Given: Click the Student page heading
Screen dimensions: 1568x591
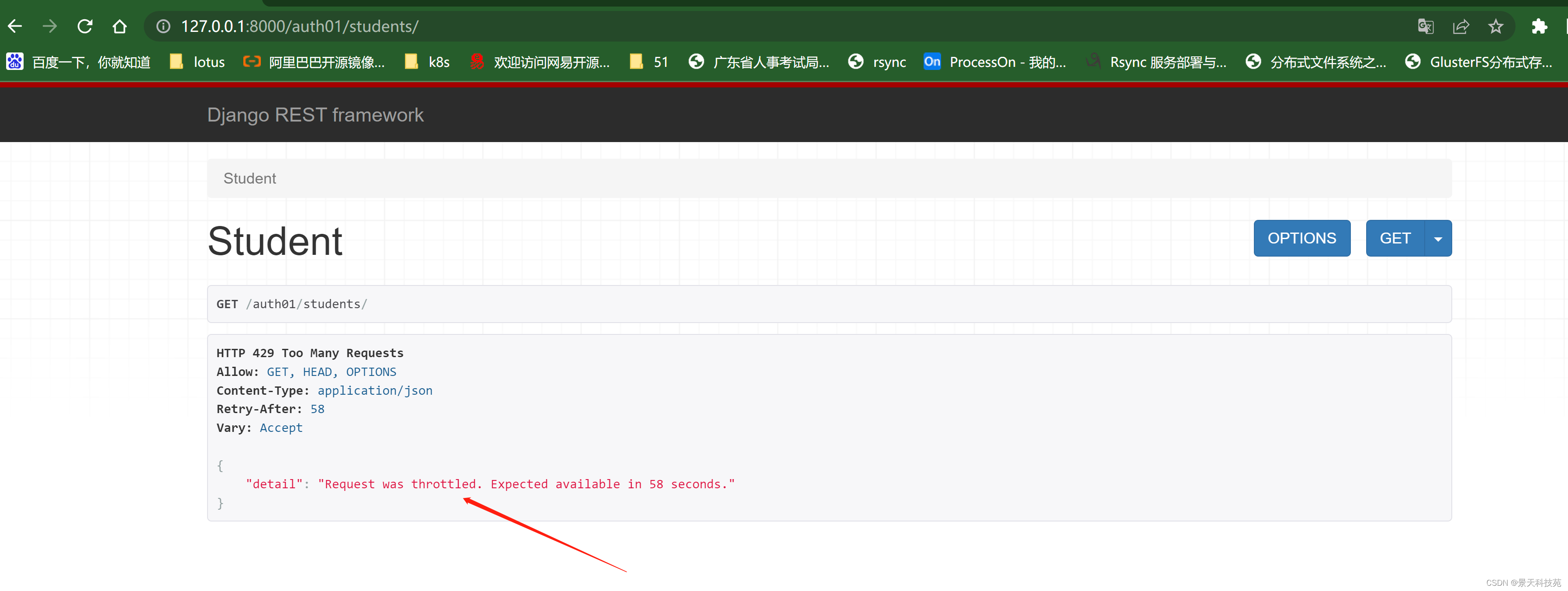Looking at the screenshot, I should pyautogui.click(x=274, y=241).
